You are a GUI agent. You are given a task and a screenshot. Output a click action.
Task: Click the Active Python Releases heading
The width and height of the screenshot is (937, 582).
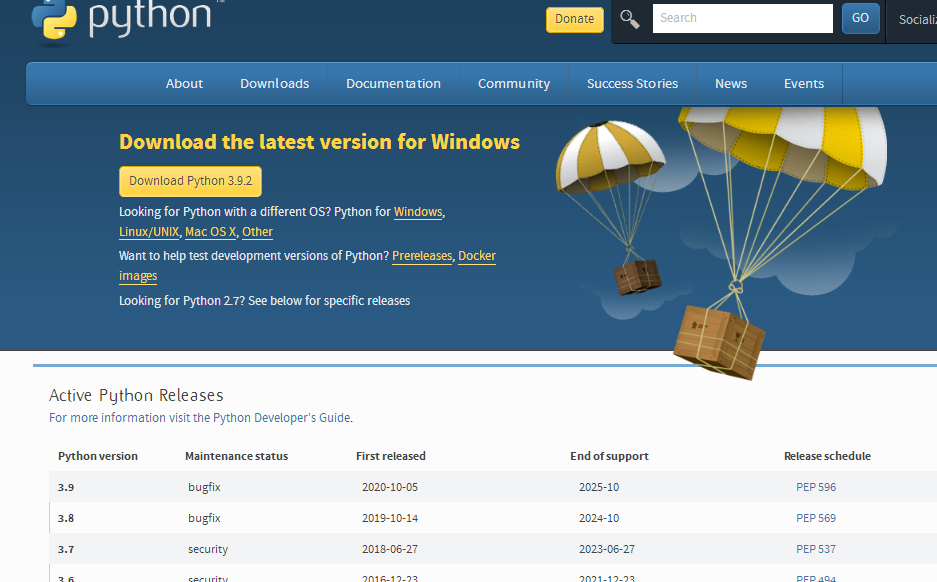[x=136, y=396]
